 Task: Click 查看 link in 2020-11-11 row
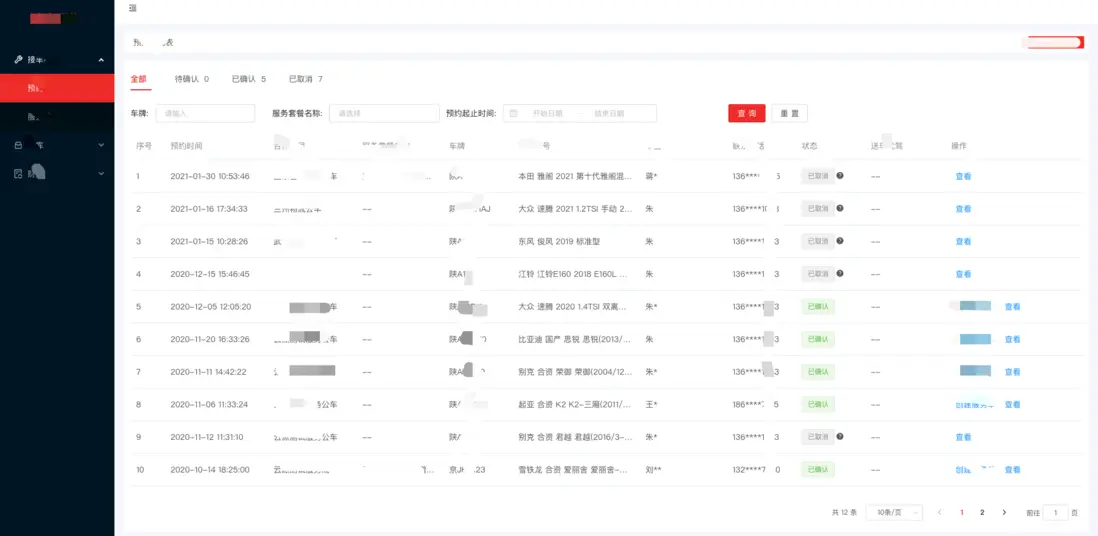click(1013, 372)
